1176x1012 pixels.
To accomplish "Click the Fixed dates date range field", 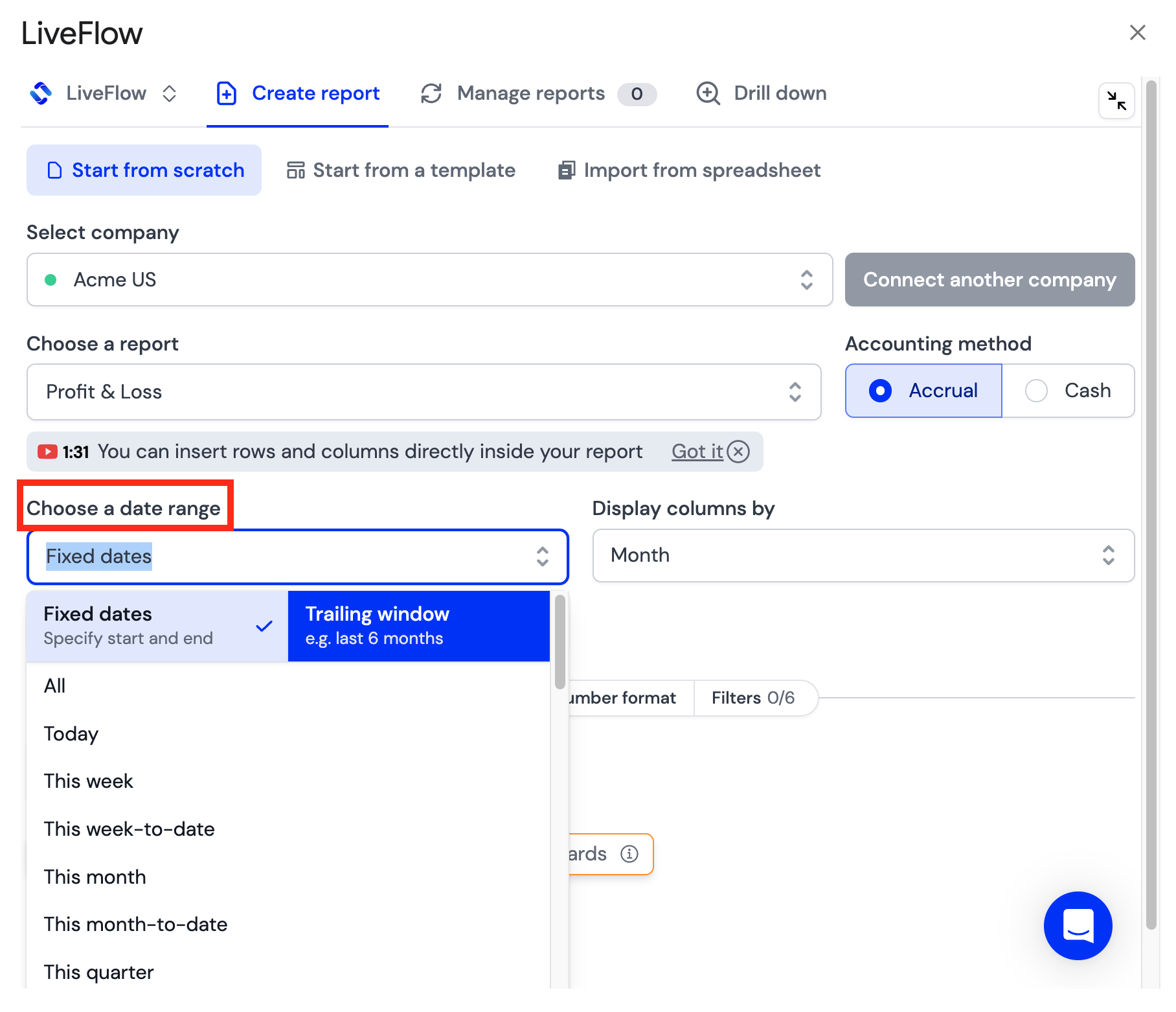I will pyautogui.click(x=298, y=557).
